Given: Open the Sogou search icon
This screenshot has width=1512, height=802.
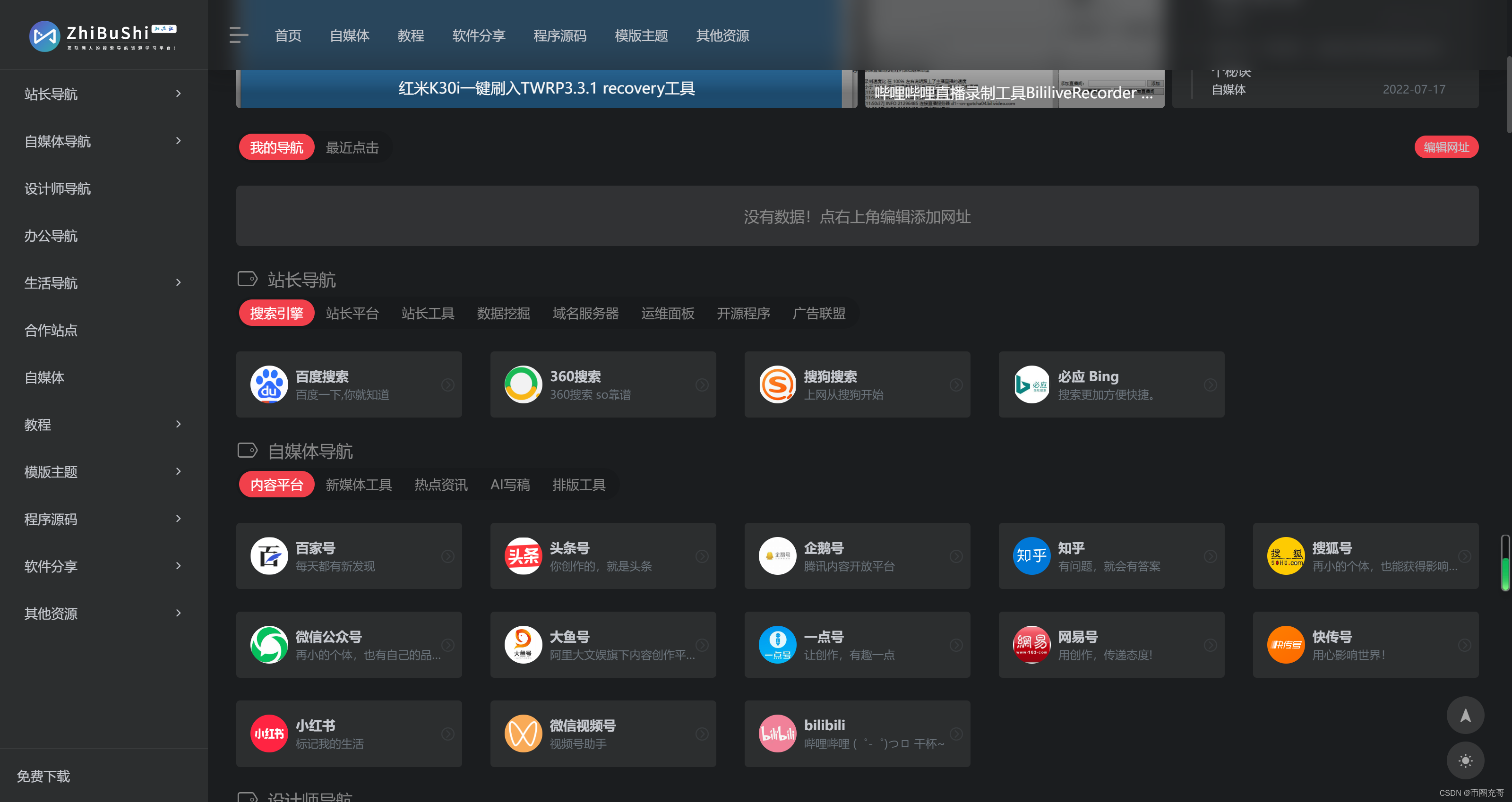Looking at the screenshot, I should (777, 385).
